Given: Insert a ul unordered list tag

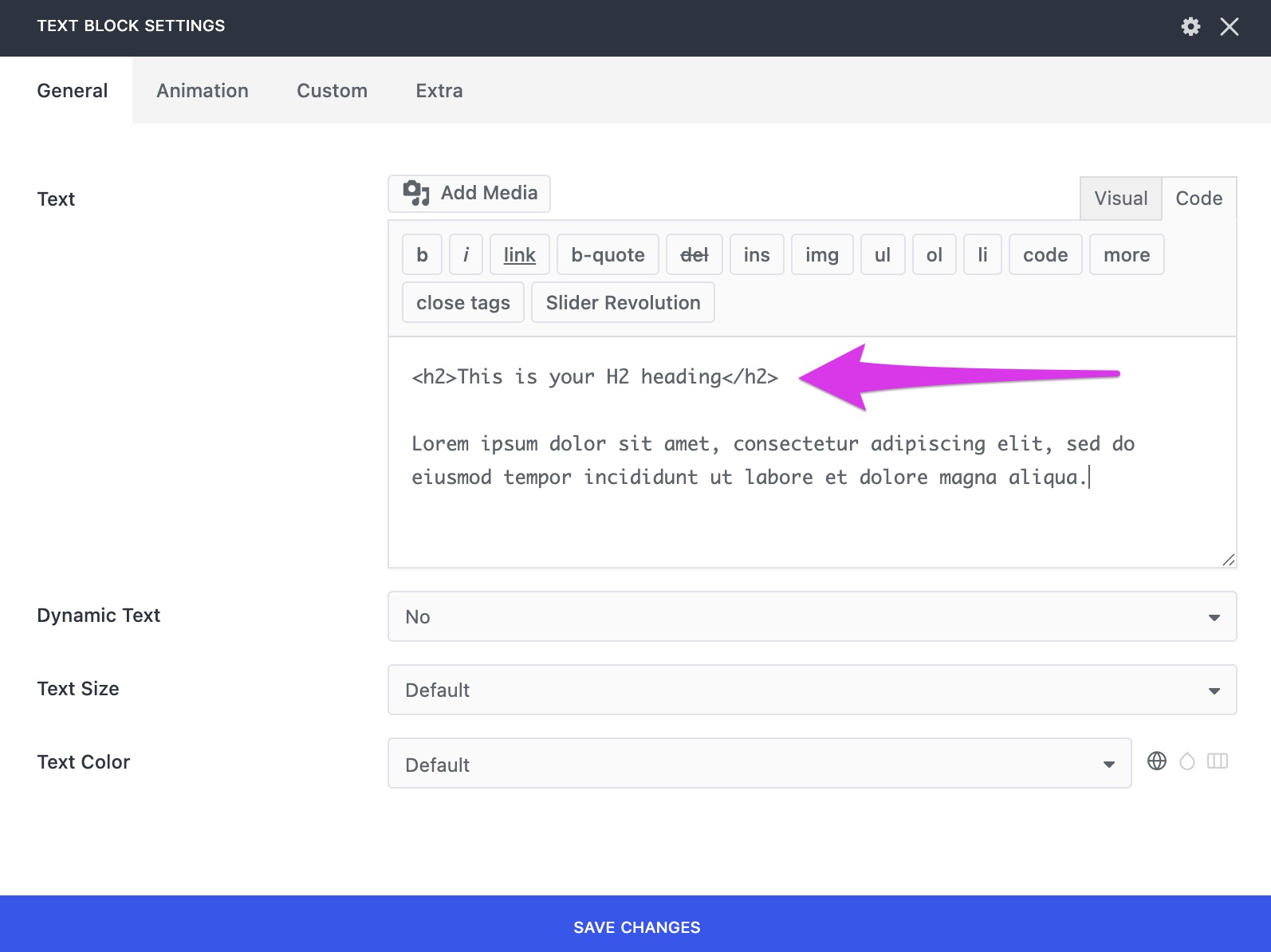Looking at the screenshot, I should pos(883,254).
